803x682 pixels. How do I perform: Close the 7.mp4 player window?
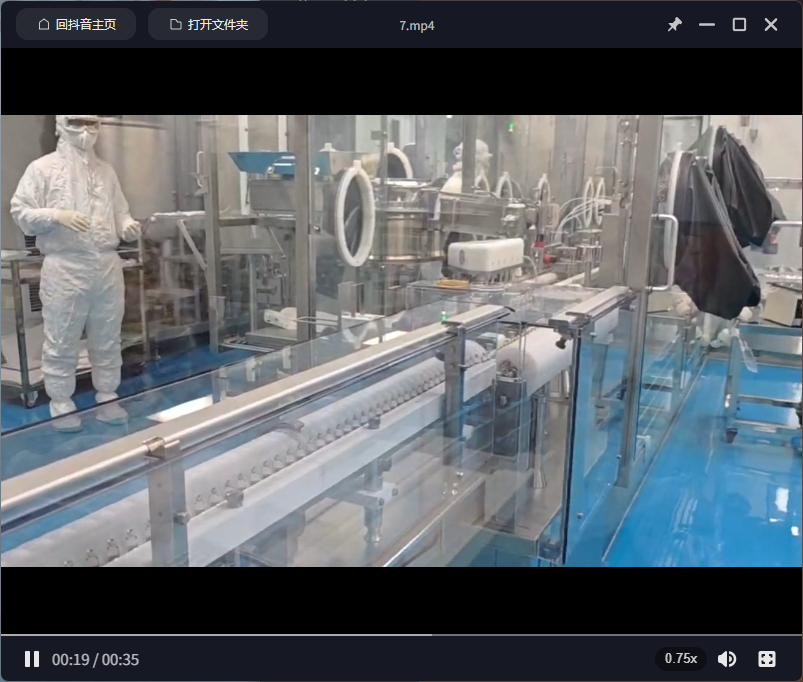click(x=771, y=25)
